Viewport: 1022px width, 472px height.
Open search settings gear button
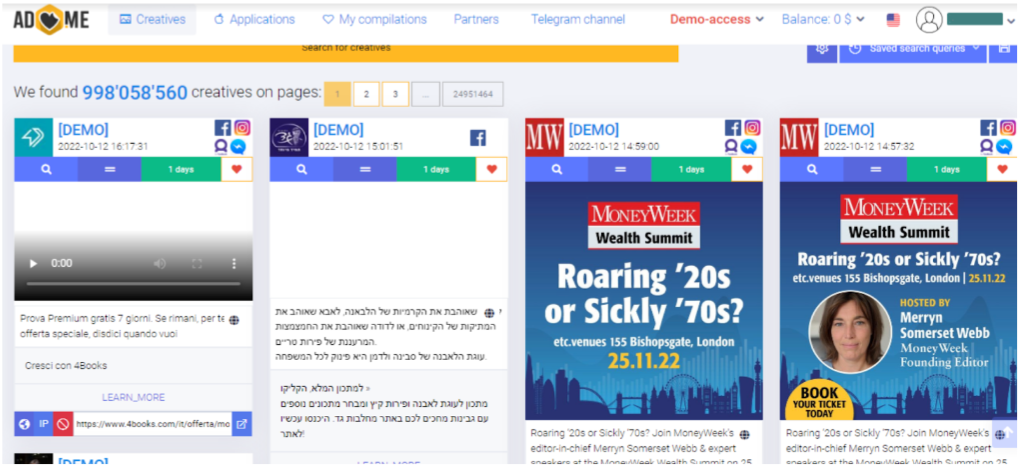point(822,52)
